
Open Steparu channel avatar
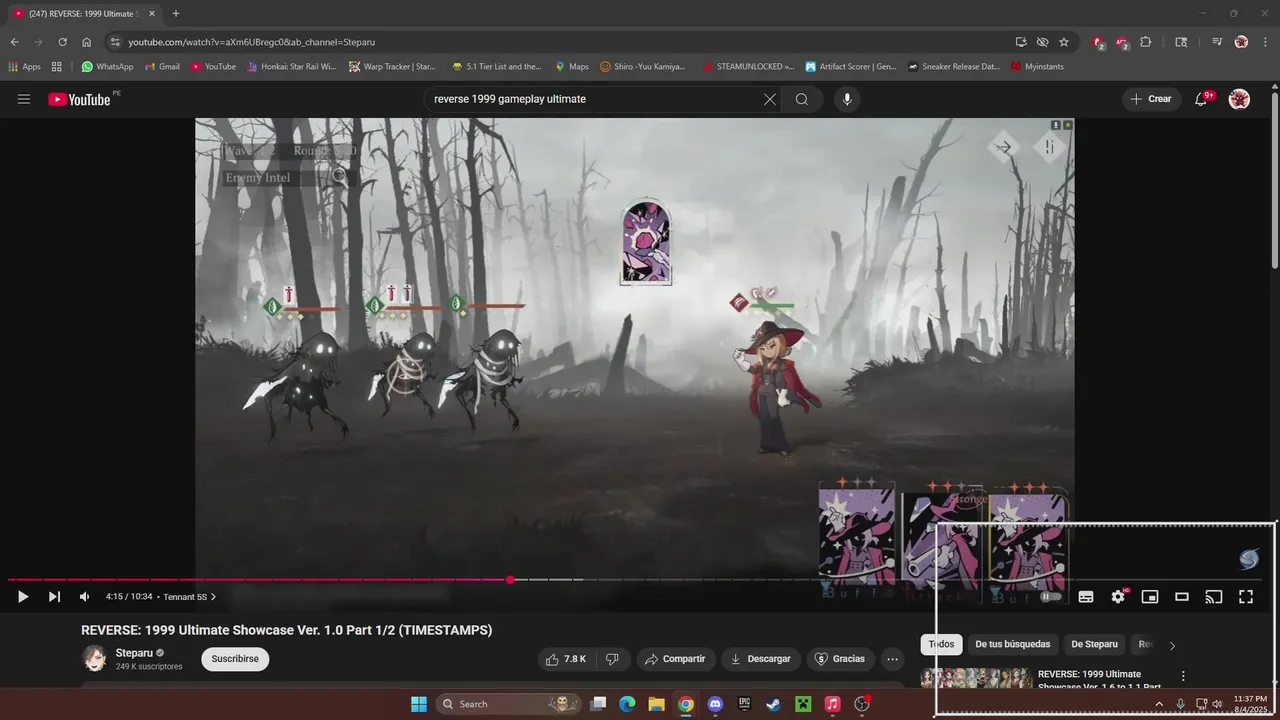(94, 659)
